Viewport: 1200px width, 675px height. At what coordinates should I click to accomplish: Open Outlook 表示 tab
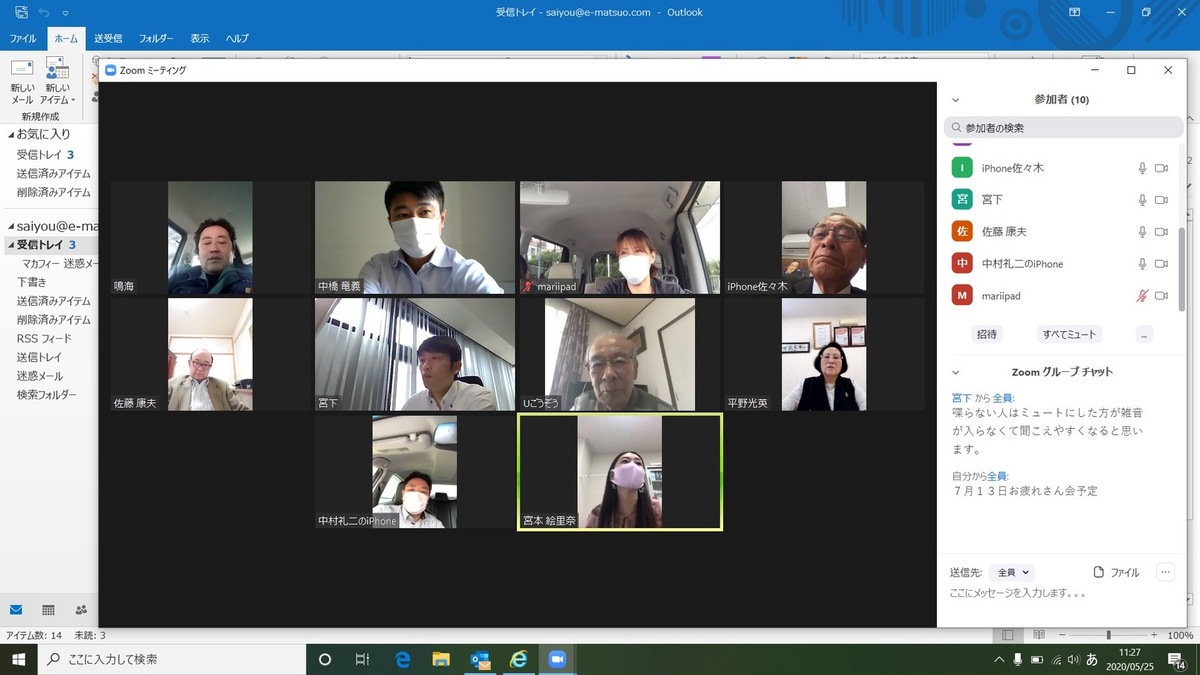click(200, 38)
